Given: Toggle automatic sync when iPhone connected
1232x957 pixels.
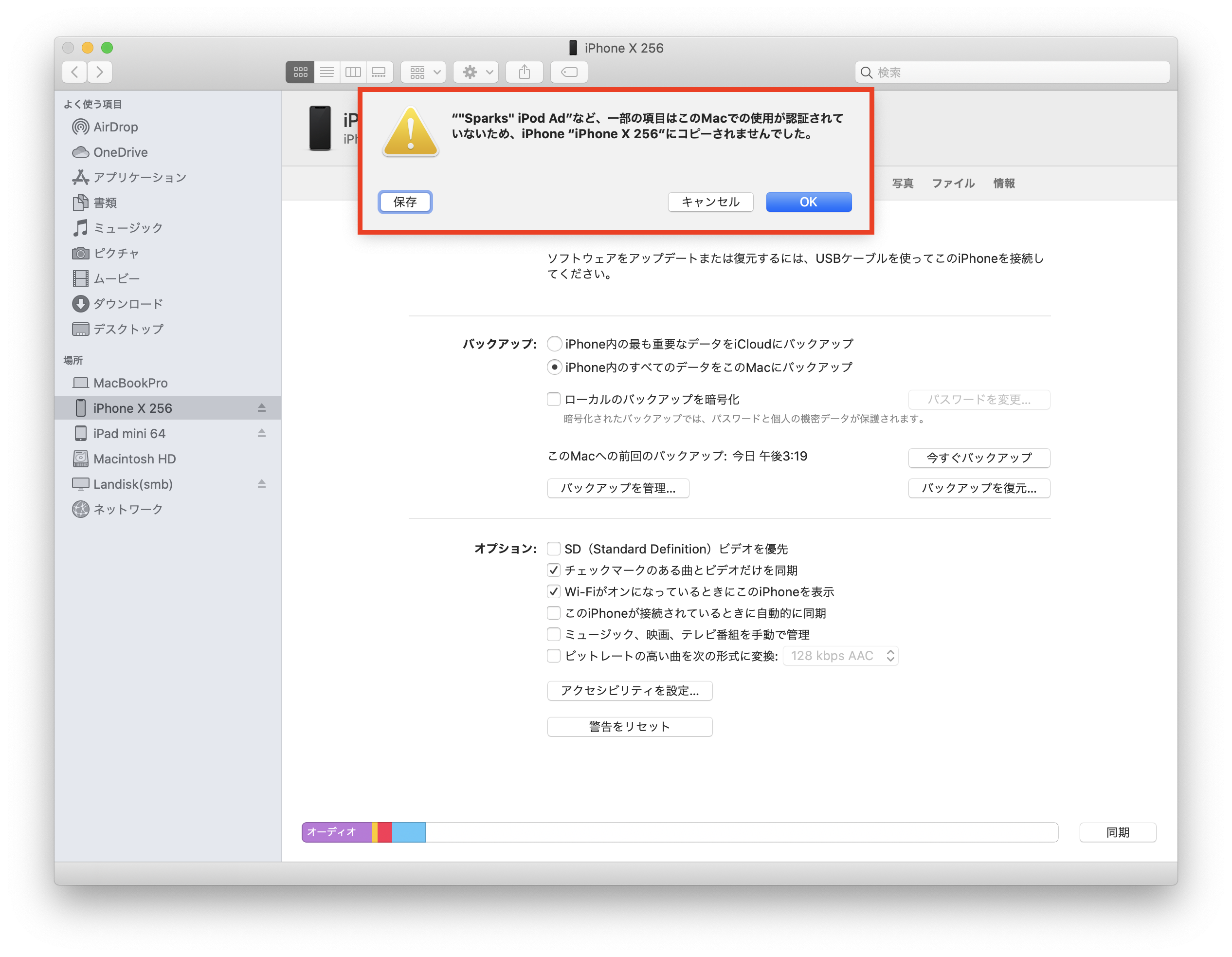Looking at the screenshot, I should pyautogui.click(x=554, y=613).
